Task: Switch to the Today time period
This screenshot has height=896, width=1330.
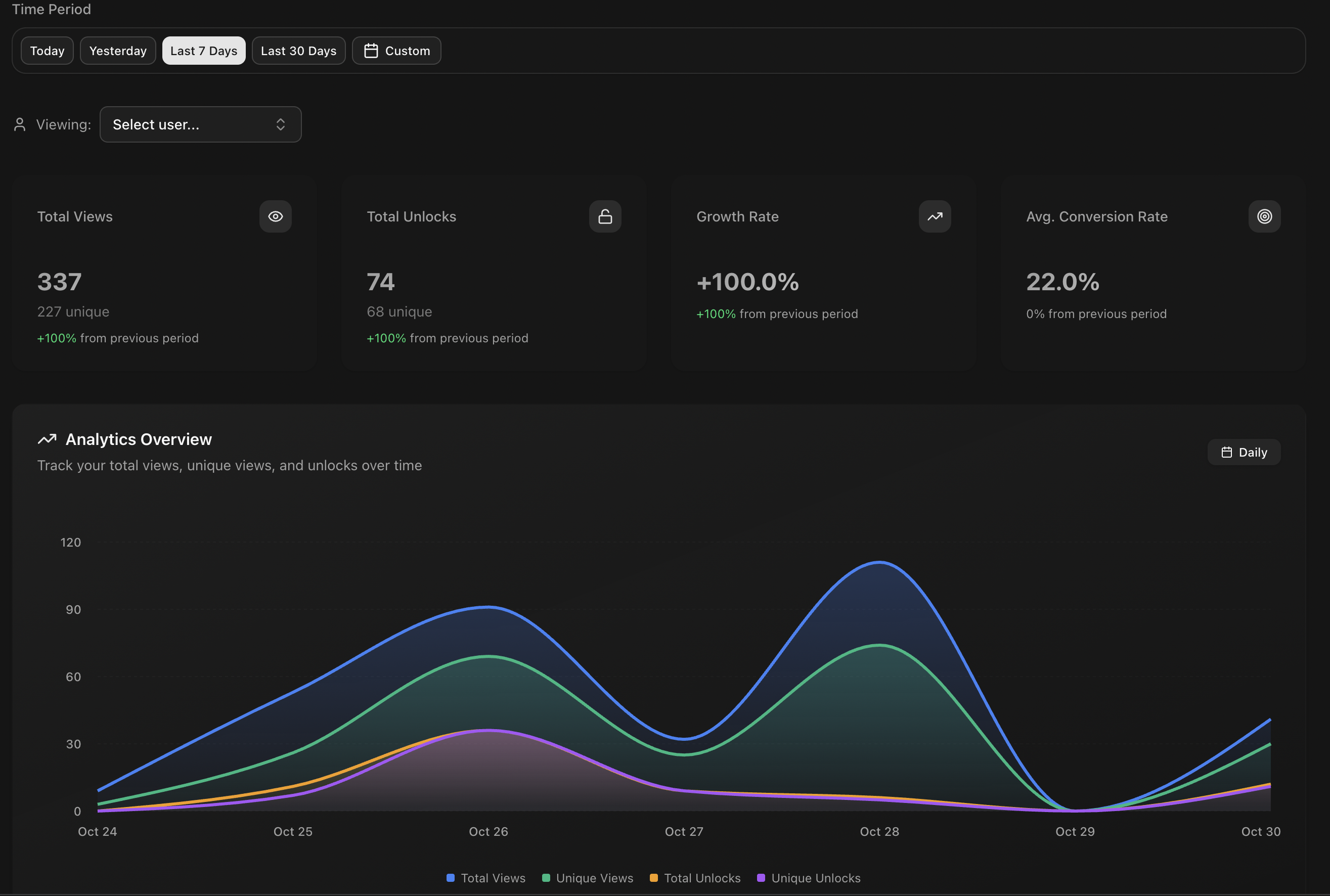Action: [47, 50]
